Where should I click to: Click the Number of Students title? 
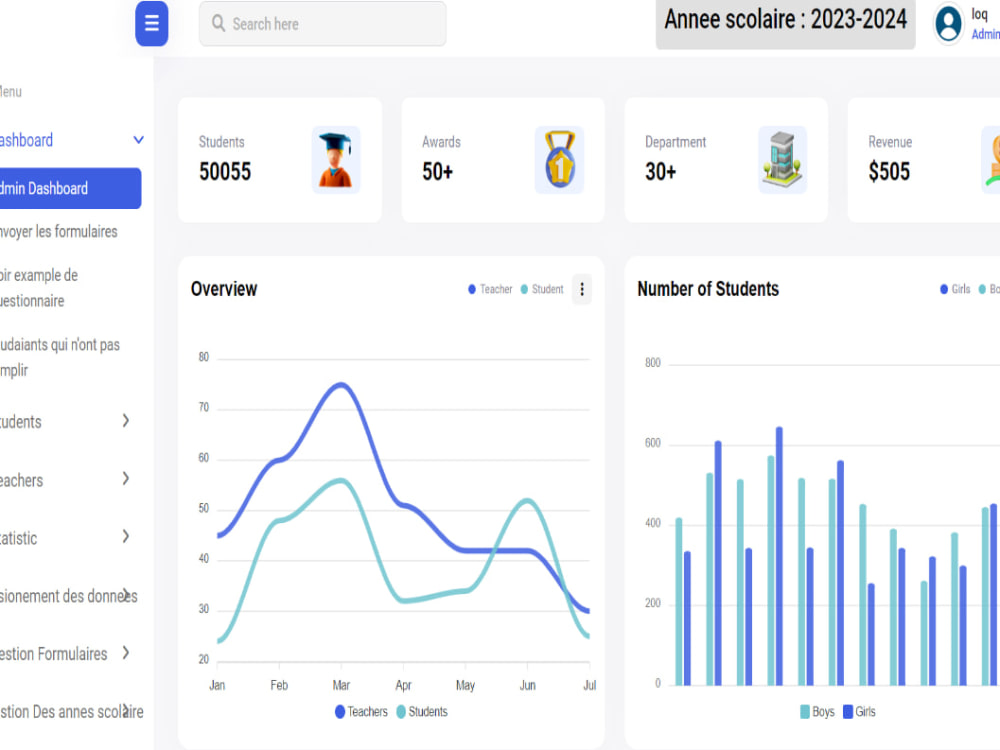[708, 289]
